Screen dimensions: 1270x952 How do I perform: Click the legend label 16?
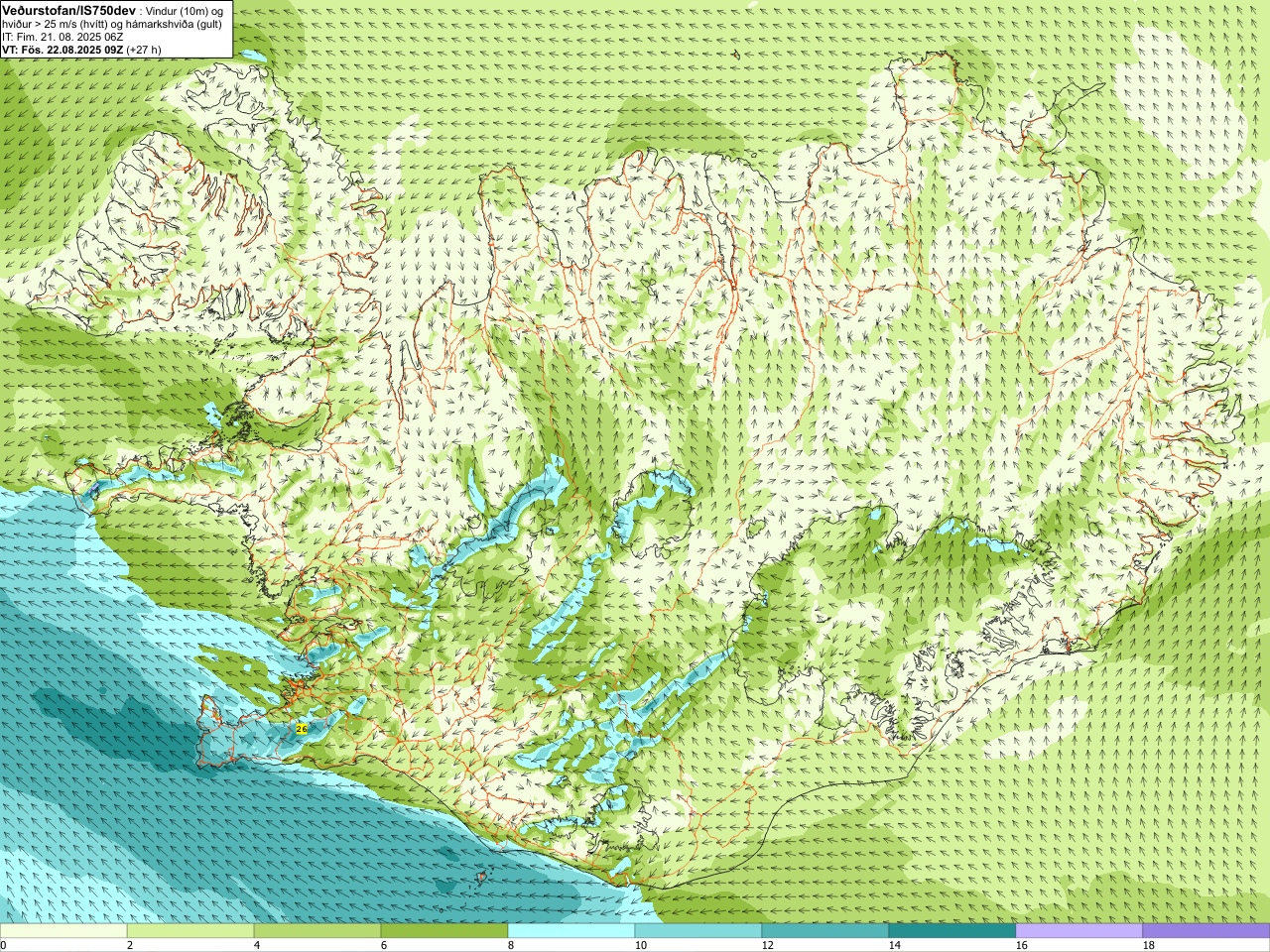(1022, 946)
